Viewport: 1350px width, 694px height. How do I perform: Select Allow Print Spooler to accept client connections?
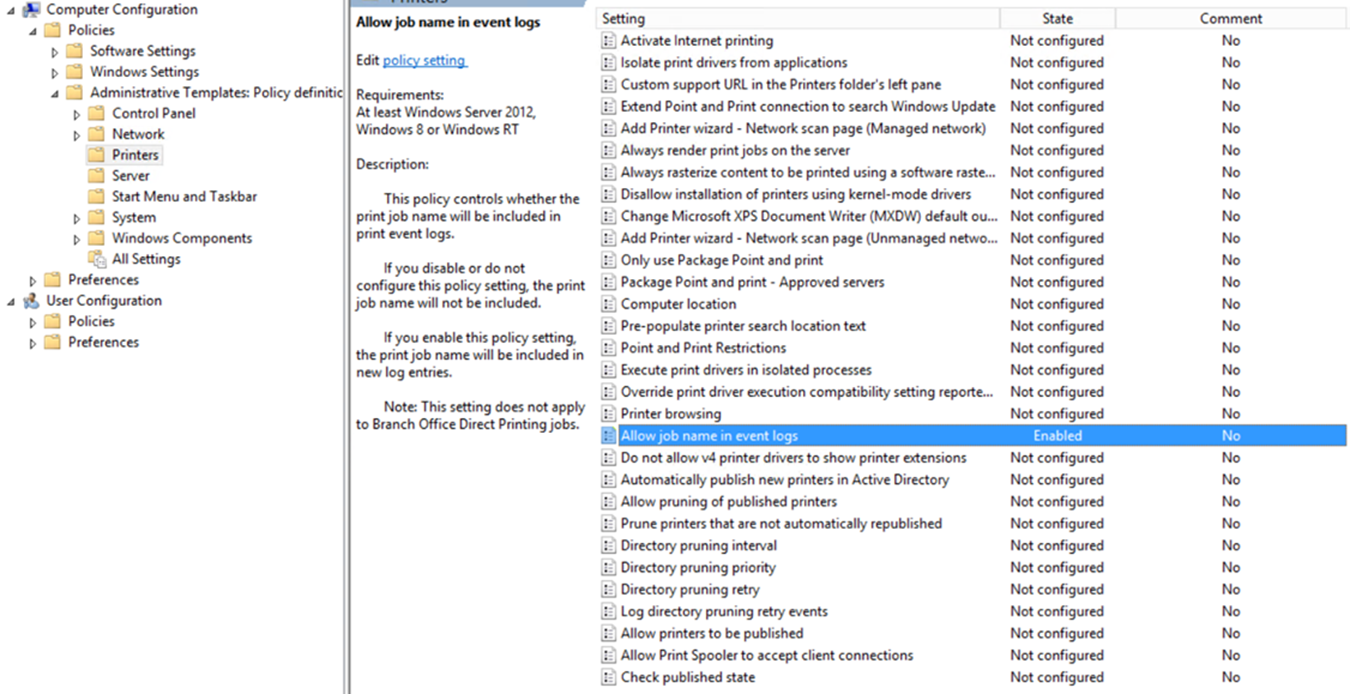coord(766,656)
